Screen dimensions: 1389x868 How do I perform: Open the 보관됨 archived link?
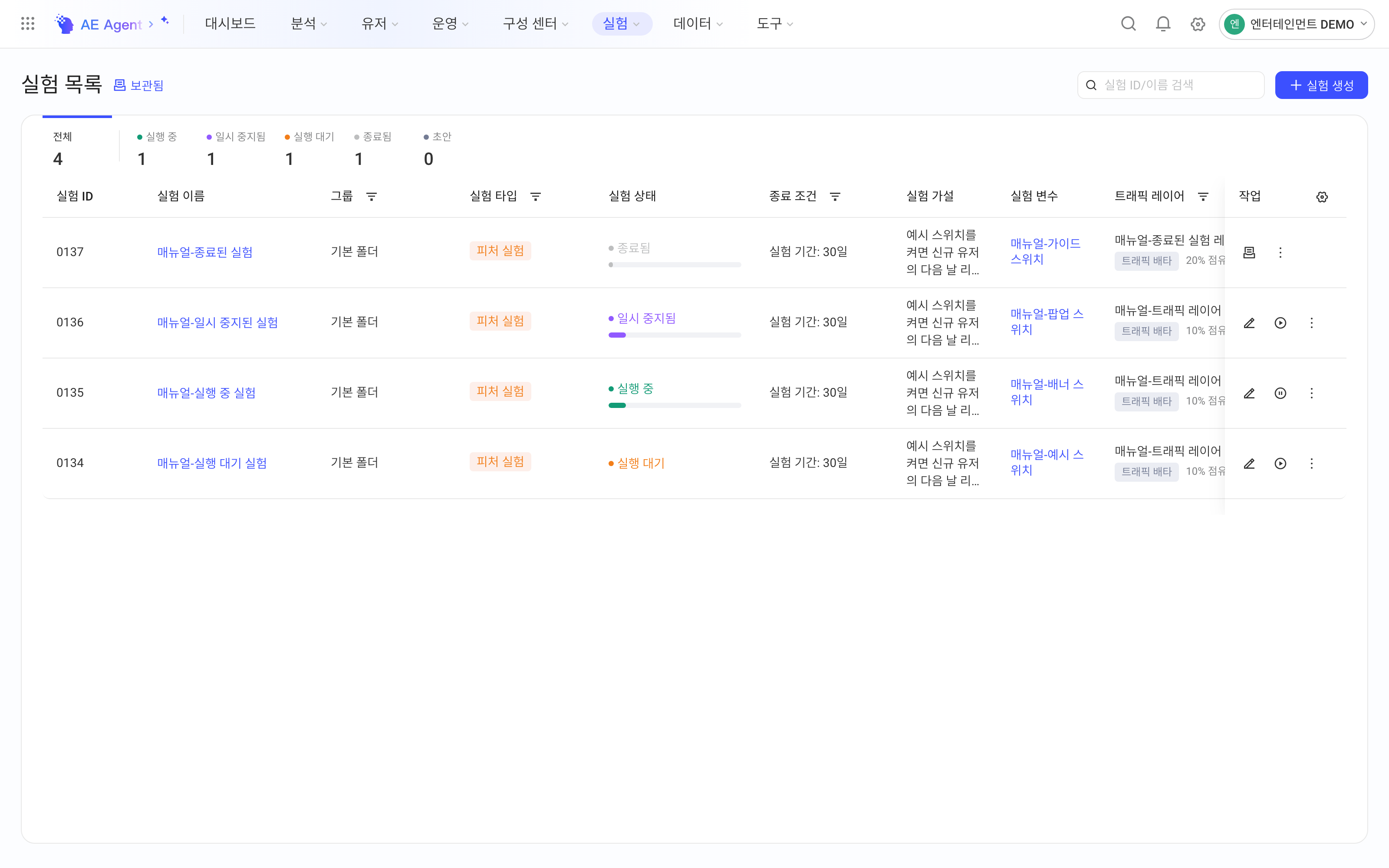(x=138, y=85)
